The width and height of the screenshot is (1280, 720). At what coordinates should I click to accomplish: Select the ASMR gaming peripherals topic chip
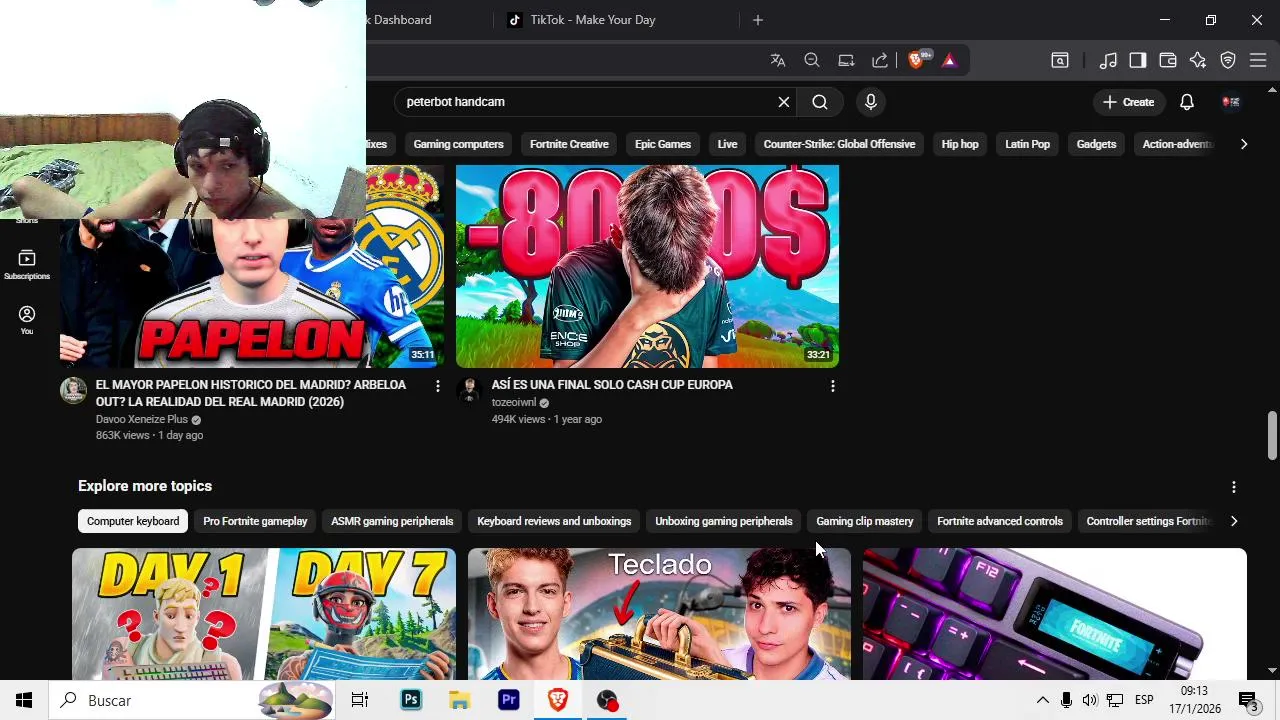click(392, 521)
